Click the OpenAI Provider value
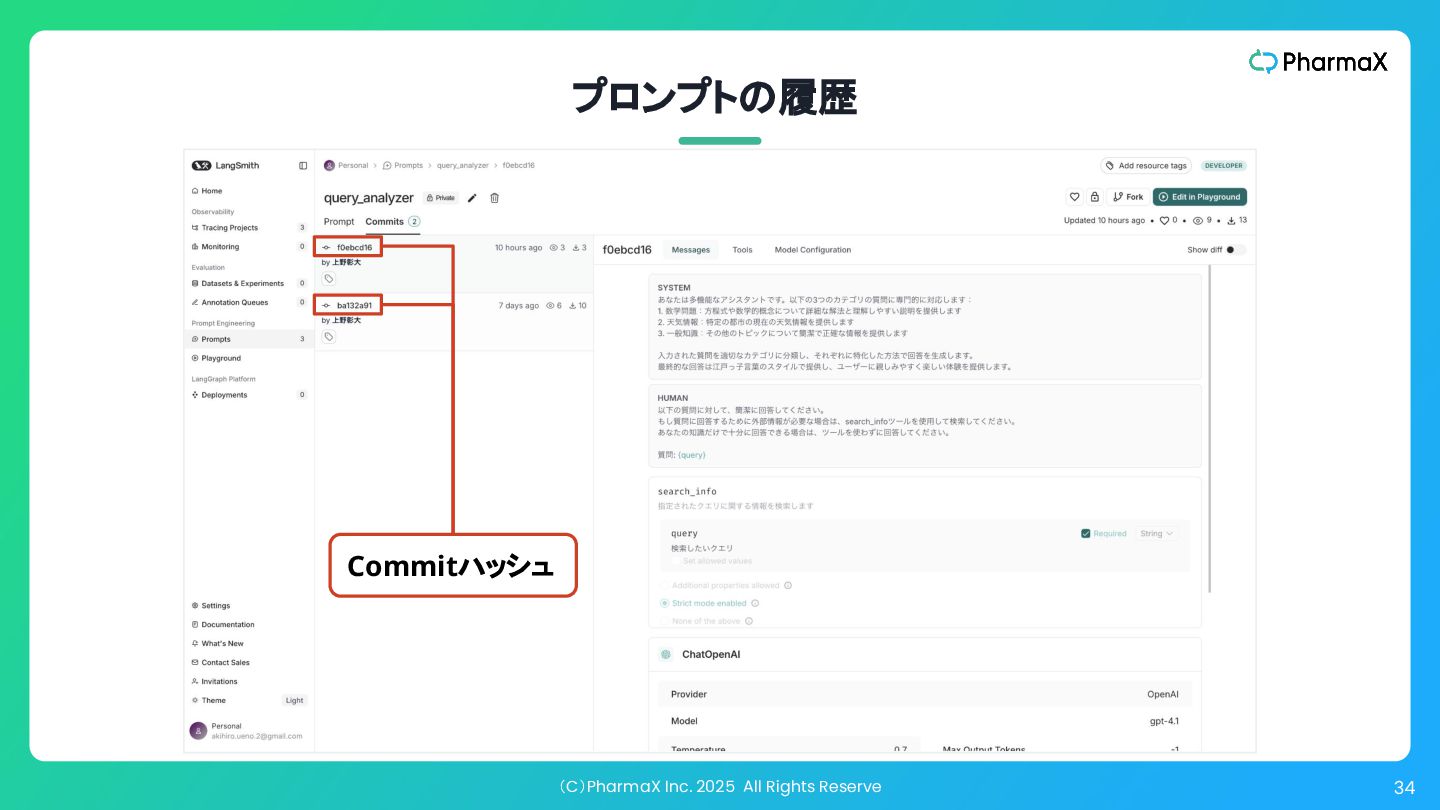The height and width of the screenshot is (810, 1440). (1163, 694)
